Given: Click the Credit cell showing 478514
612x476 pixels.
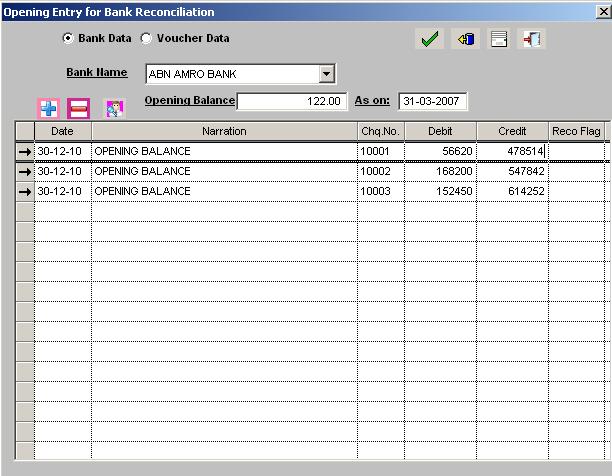Looking at the screenshot, I should 512,151.
